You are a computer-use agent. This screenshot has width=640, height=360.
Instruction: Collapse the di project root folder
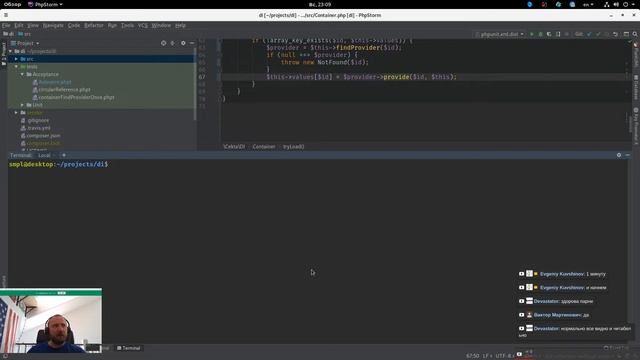pos(11,51)
